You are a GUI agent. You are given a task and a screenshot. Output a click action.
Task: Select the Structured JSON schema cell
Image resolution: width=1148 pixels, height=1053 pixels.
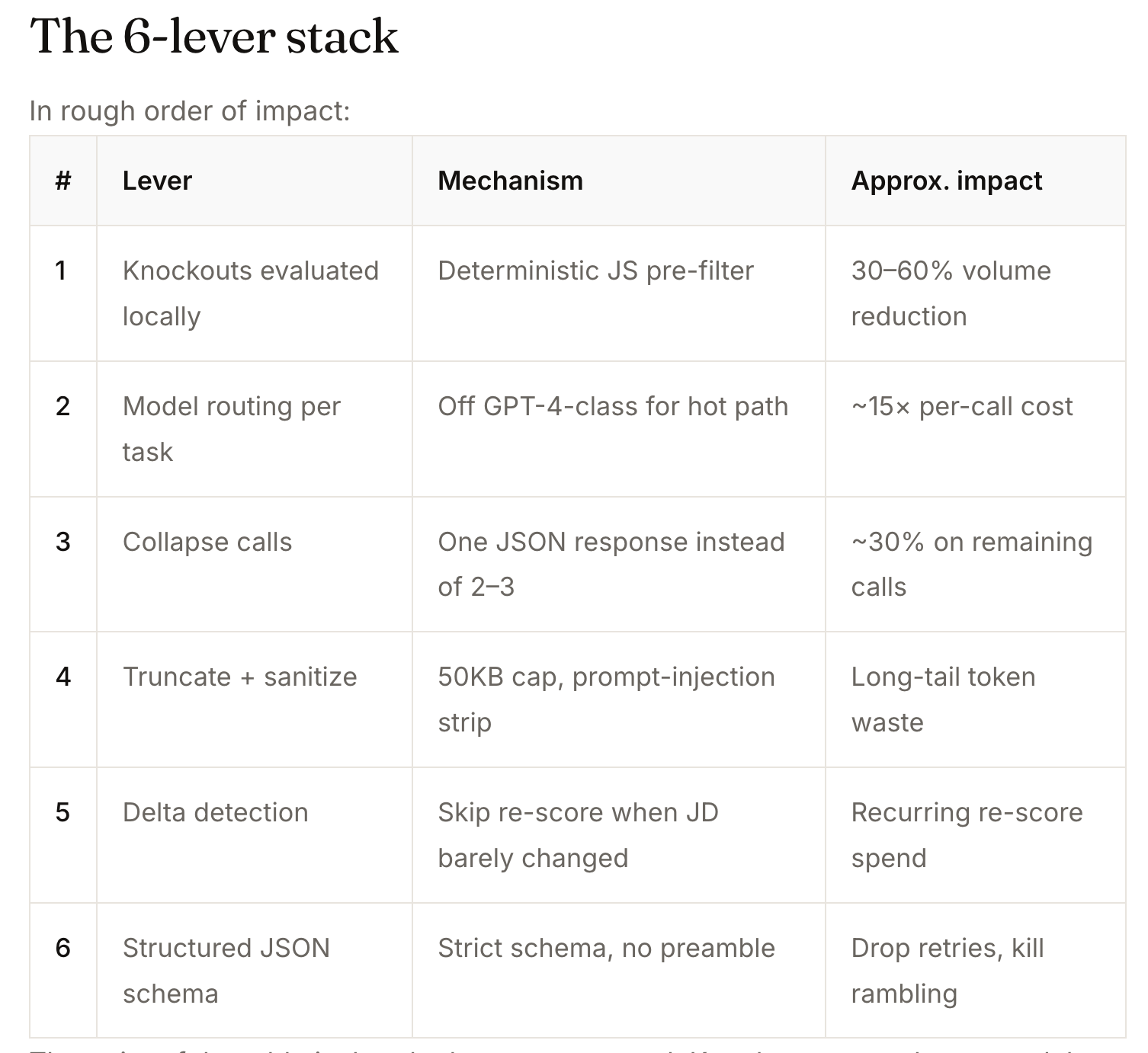255,971
